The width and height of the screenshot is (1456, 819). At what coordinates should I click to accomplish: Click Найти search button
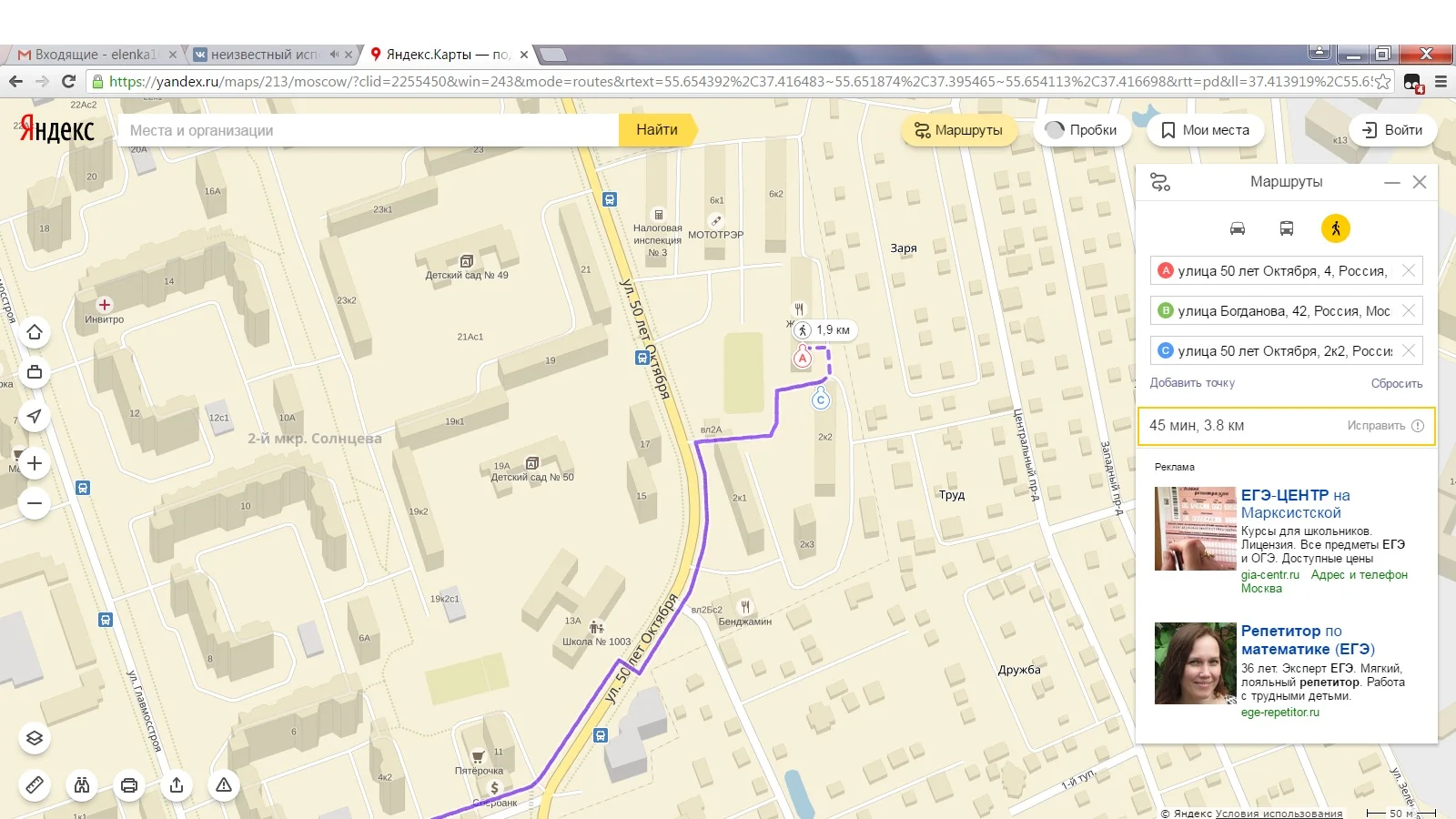(x=657, y=130)
